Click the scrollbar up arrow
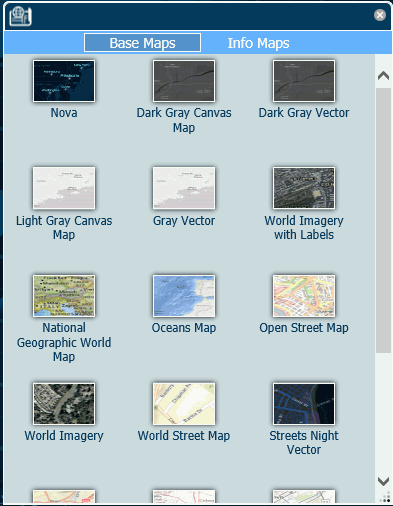 pyautogui.click(x=384, y=76)
